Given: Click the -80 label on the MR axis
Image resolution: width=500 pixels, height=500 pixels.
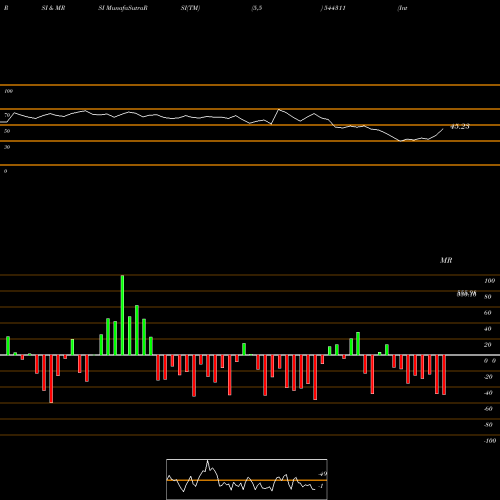Looking at the screenshot, I should pyautogui.click(x=488, y=425).
